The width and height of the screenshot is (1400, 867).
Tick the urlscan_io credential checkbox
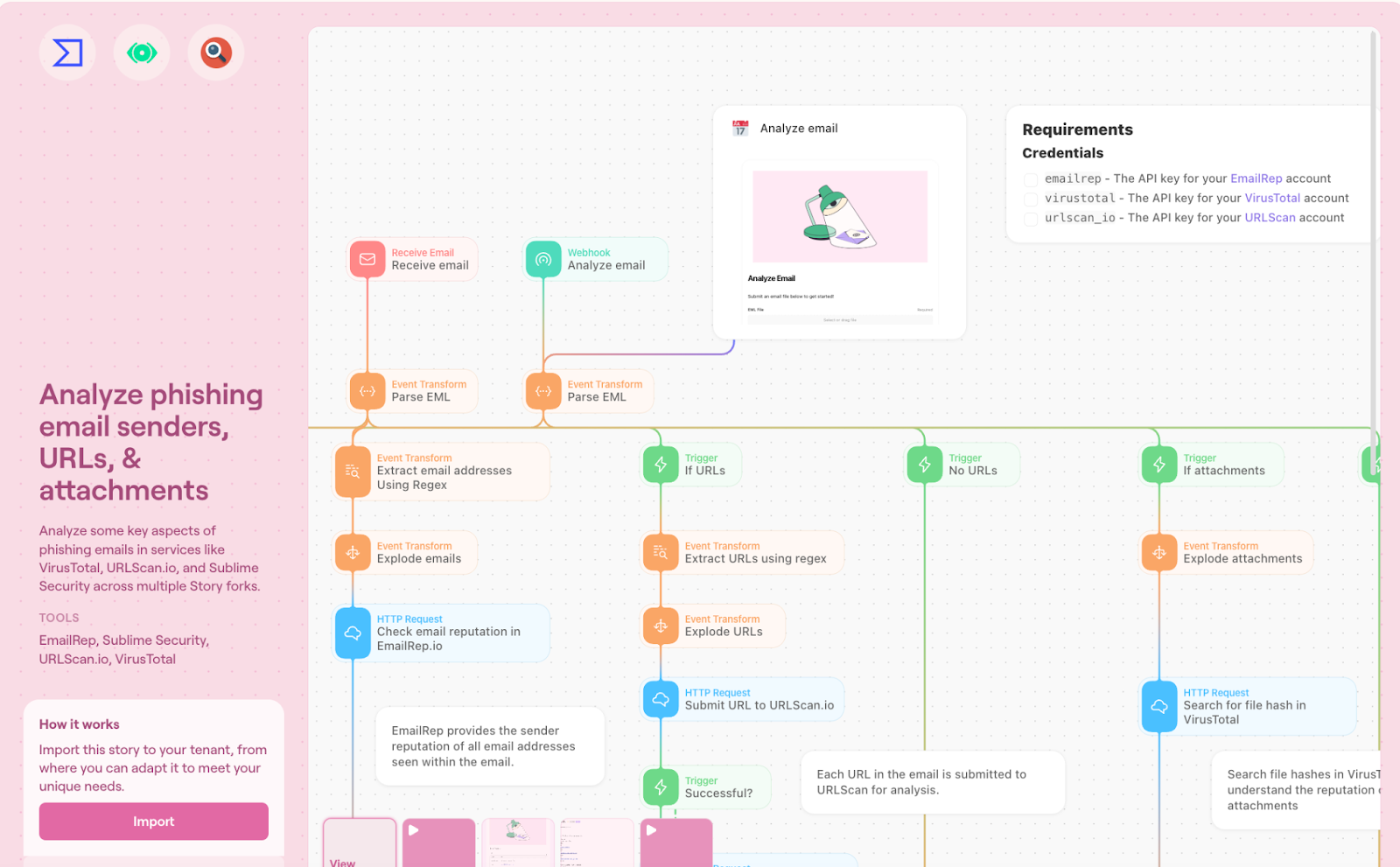coord(1031,219)
